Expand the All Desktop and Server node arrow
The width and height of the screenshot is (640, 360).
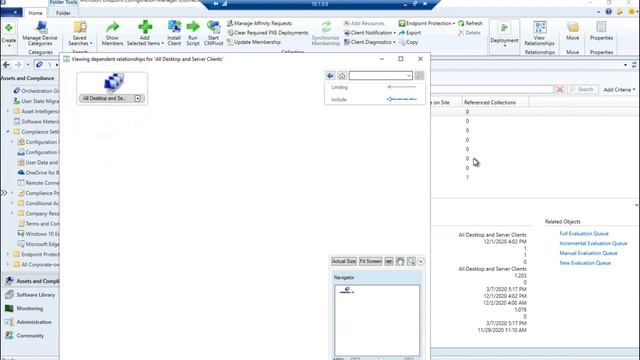[138, 98]
